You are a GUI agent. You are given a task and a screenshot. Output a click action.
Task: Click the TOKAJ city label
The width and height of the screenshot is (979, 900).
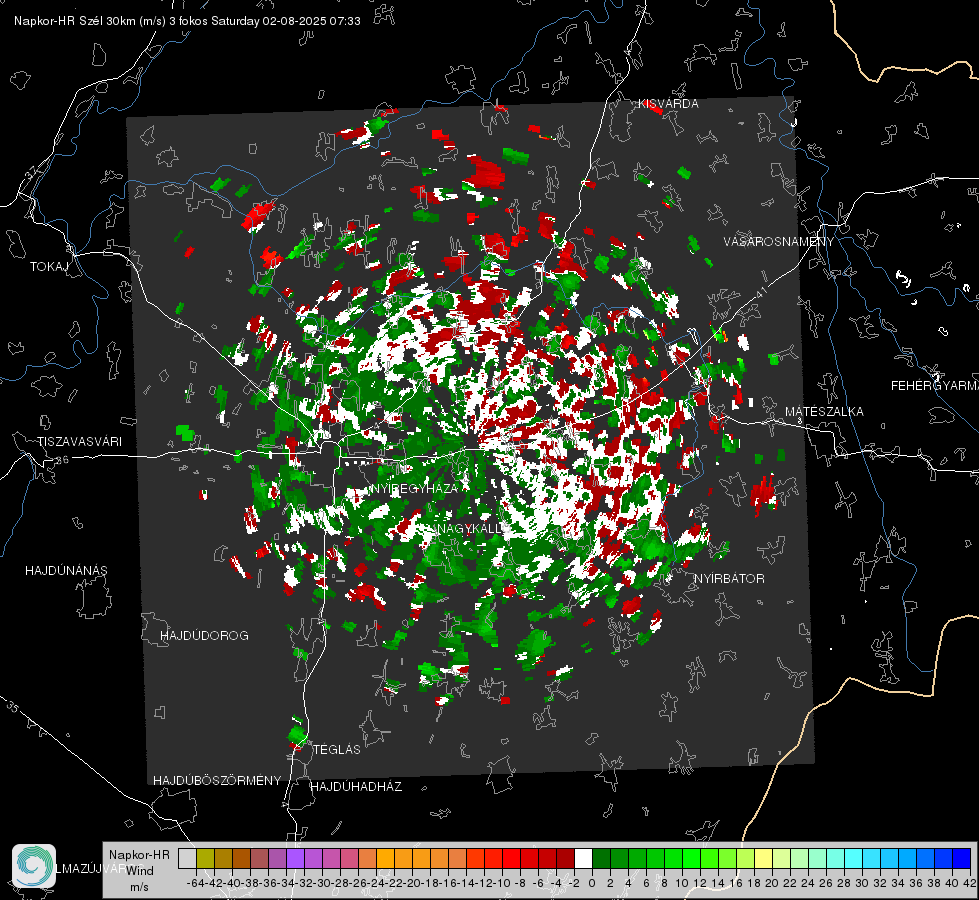coord(49,267)
